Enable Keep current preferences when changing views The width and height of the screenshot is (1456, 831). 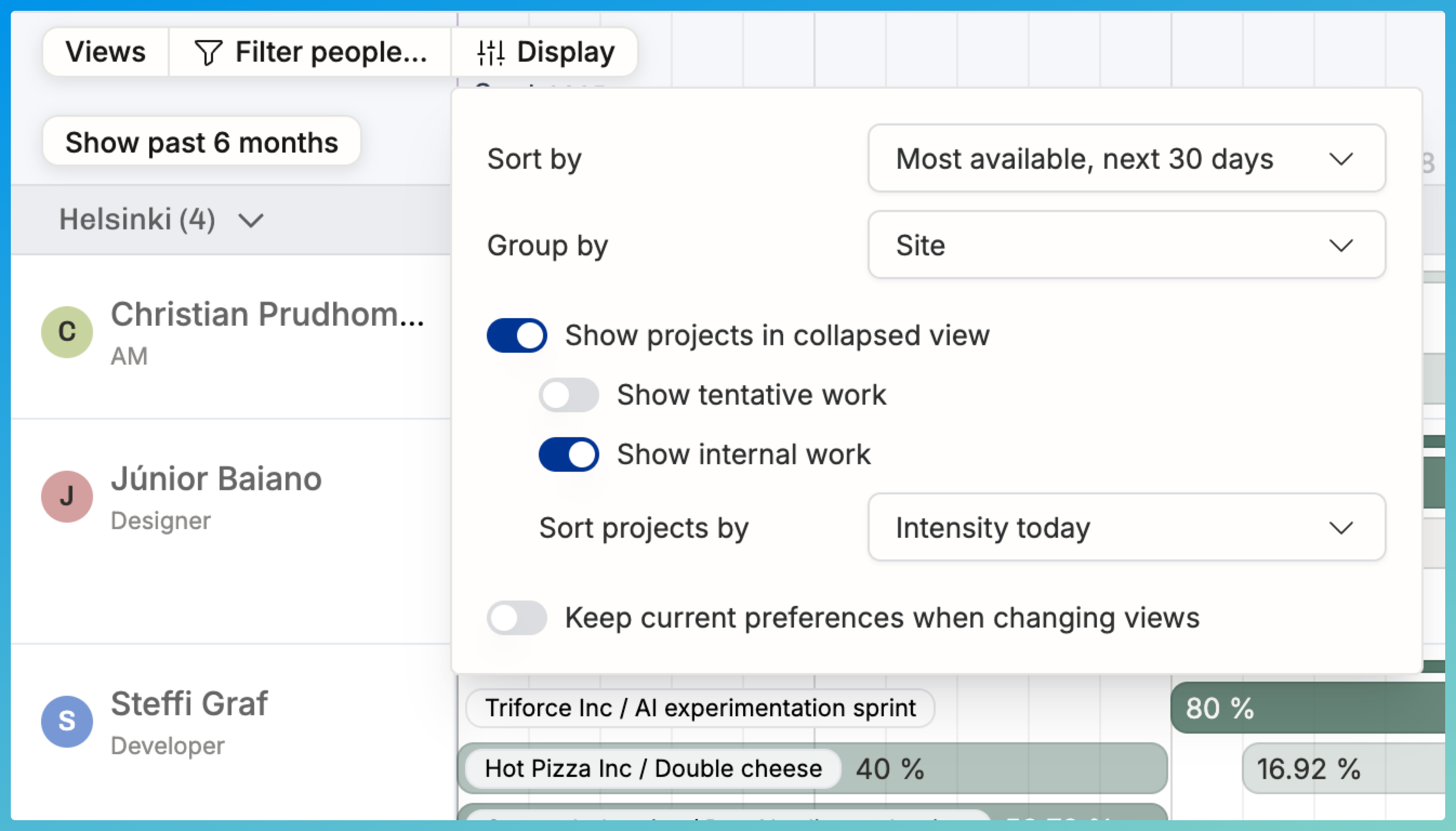517,617
